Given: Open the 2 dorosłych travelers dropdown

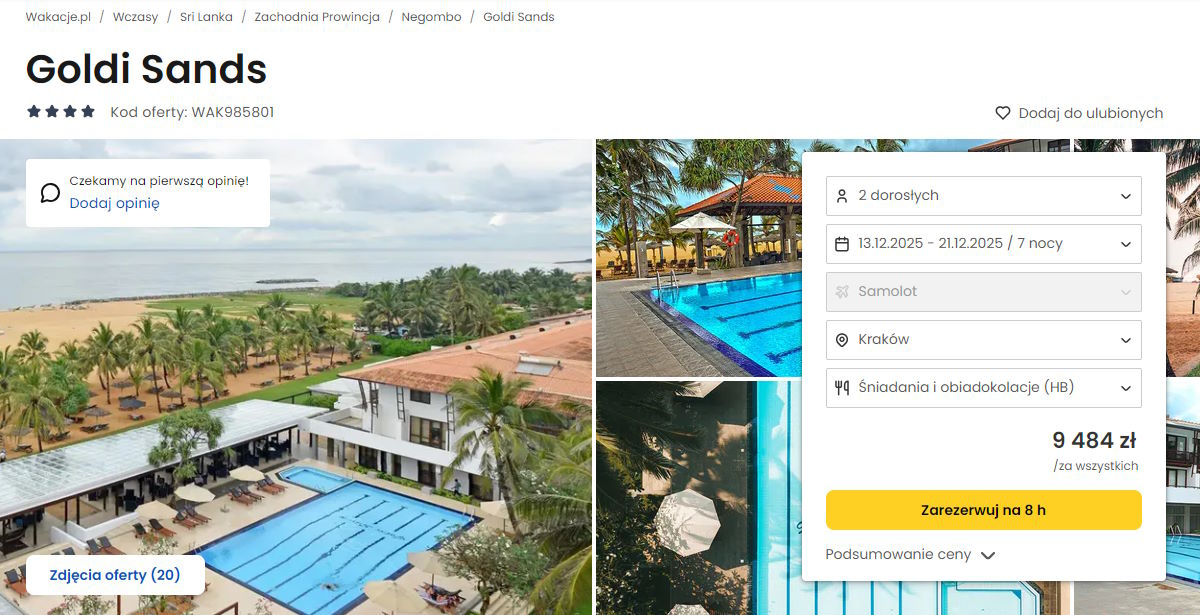Looking at the screenshot, I should pyautogui.click(x=984, y=195).
